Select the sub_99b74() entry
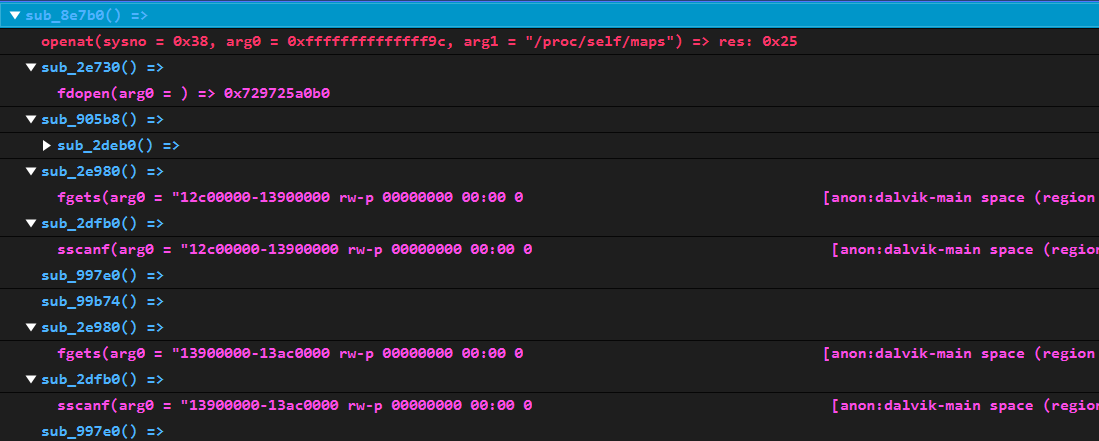This screenshot has width=1099, height=441. tap(102, 301)
